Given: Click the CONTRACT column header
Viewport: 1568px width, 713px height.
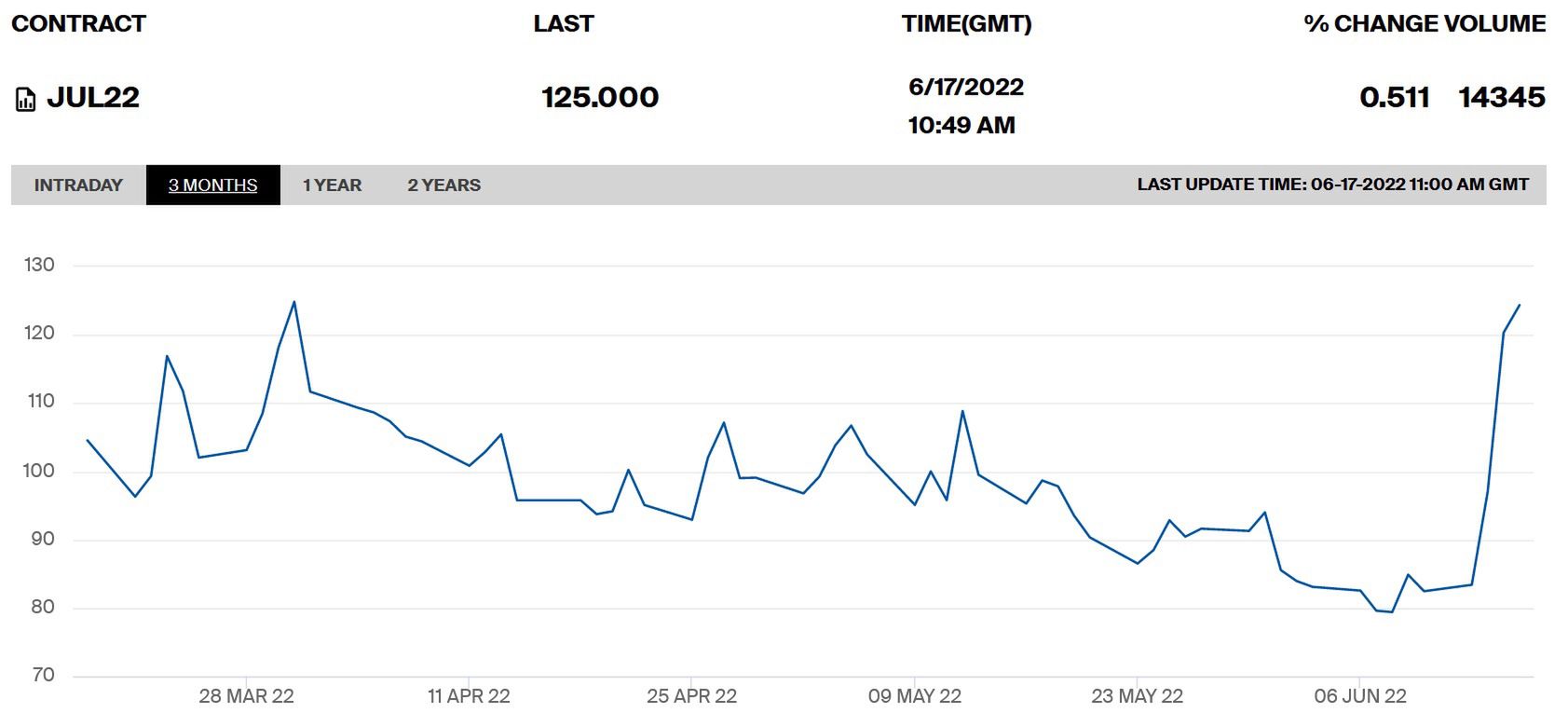Looking at the screenshot, I should 79,24.
